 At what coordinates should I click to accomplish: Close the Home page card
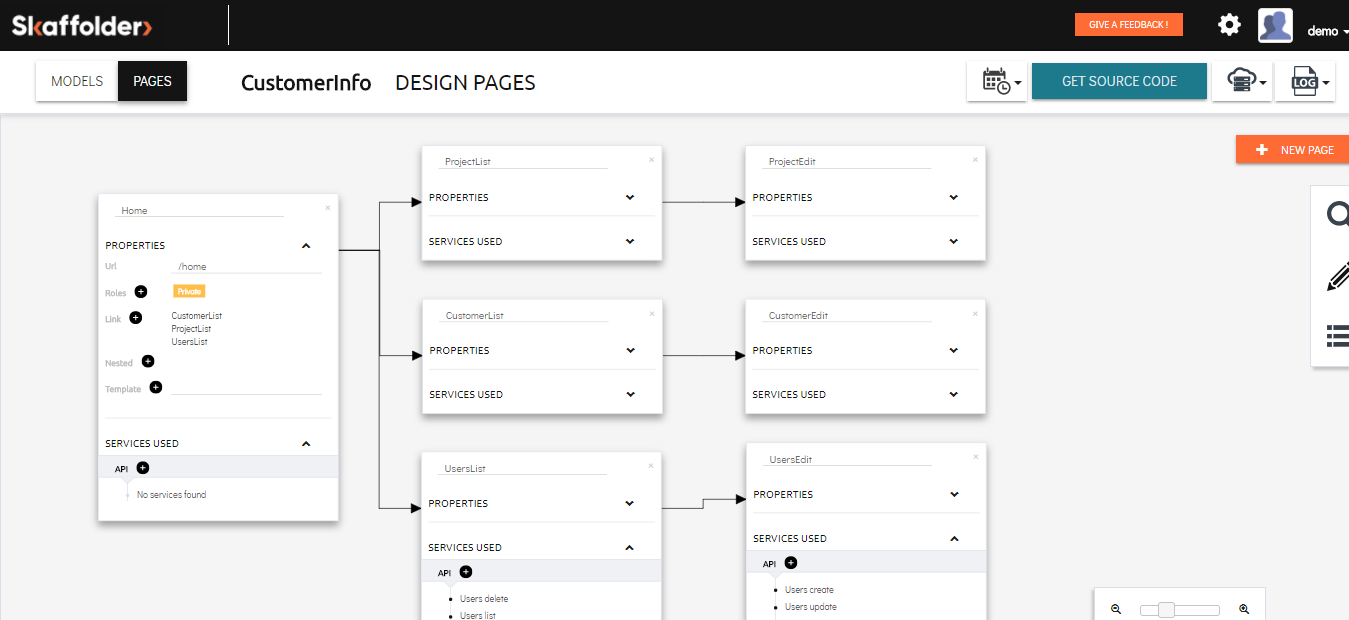[x=328, y=208]
